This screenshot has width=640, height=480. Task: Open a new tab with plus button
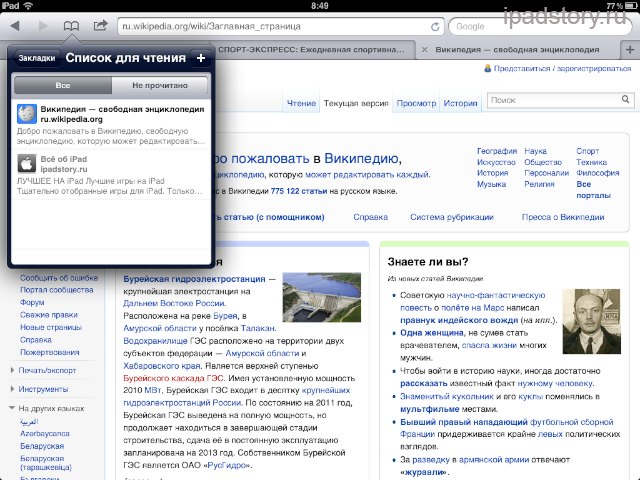(x=630, y=49)
